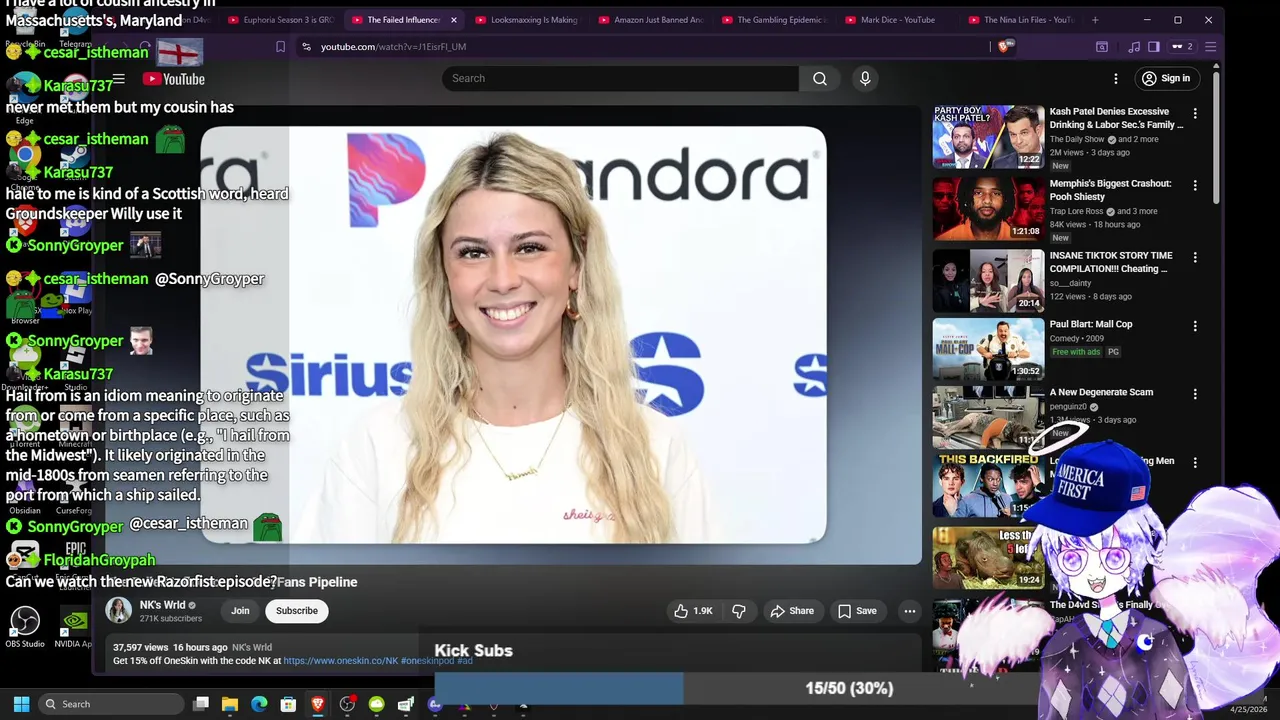Viewport: 1280px width, 720px height.
Task: Open options for Paul Blart: Mall Cop
Action: [x=1195, y=326]
